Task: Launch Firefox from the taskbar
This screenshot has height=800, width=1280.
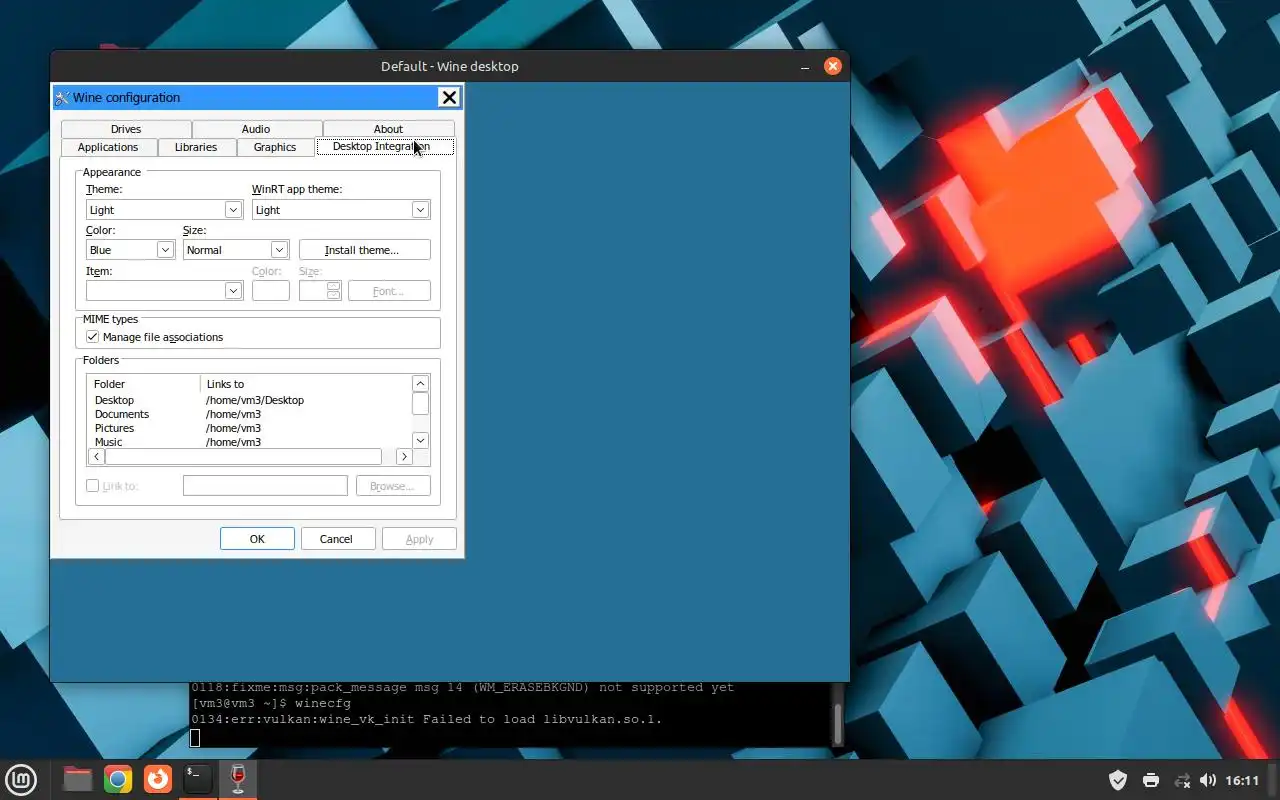Action: 158,779
